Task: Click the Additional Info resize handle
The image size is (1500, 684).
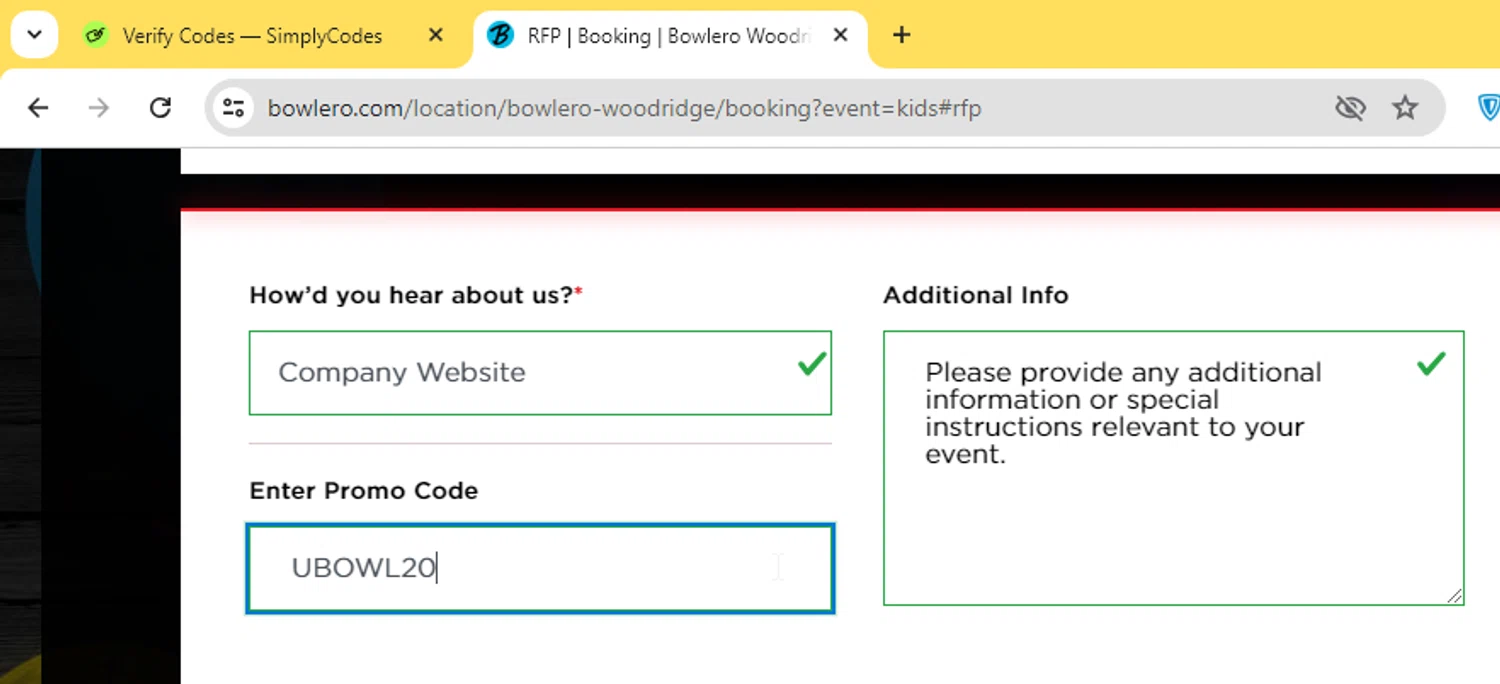Action: [1454, 595]
